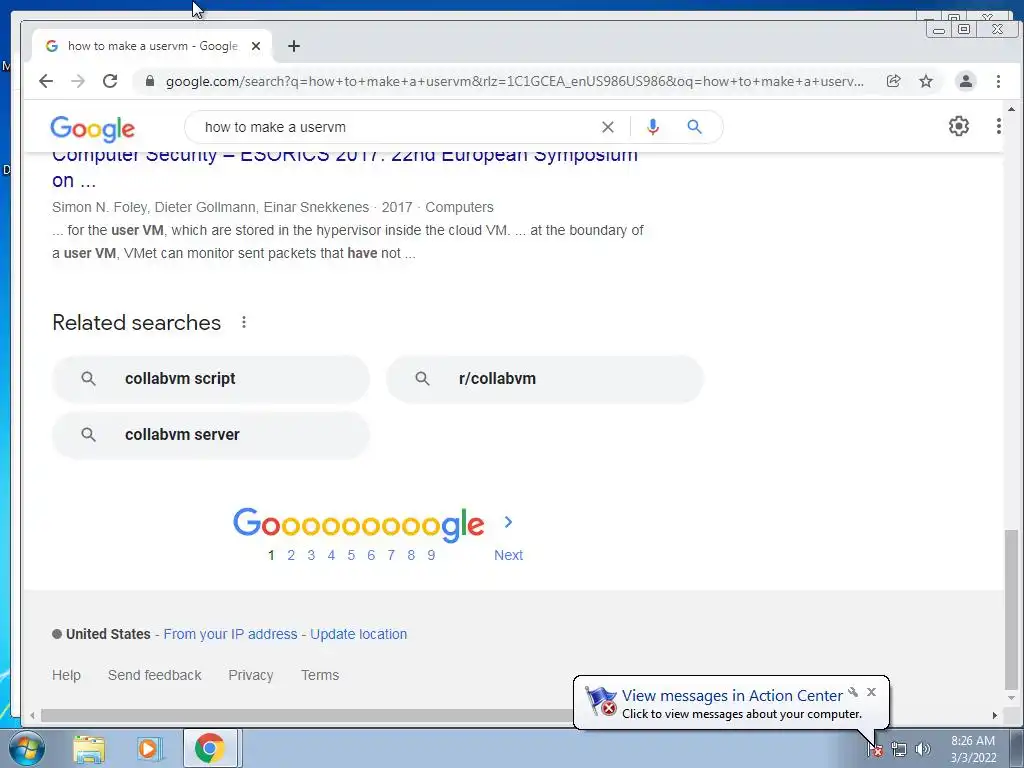Image resolution: width=1024 pixels, height=768 pixels.
Task: Click 'From your IP address' link
Action: click(x=231, y=634)
